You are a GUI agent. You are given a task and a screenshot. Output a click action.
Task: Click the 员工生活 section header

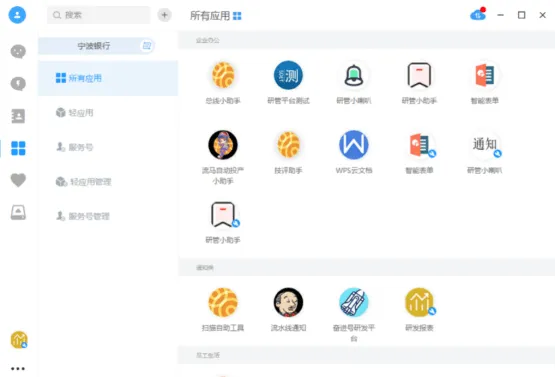click(208, 355)
